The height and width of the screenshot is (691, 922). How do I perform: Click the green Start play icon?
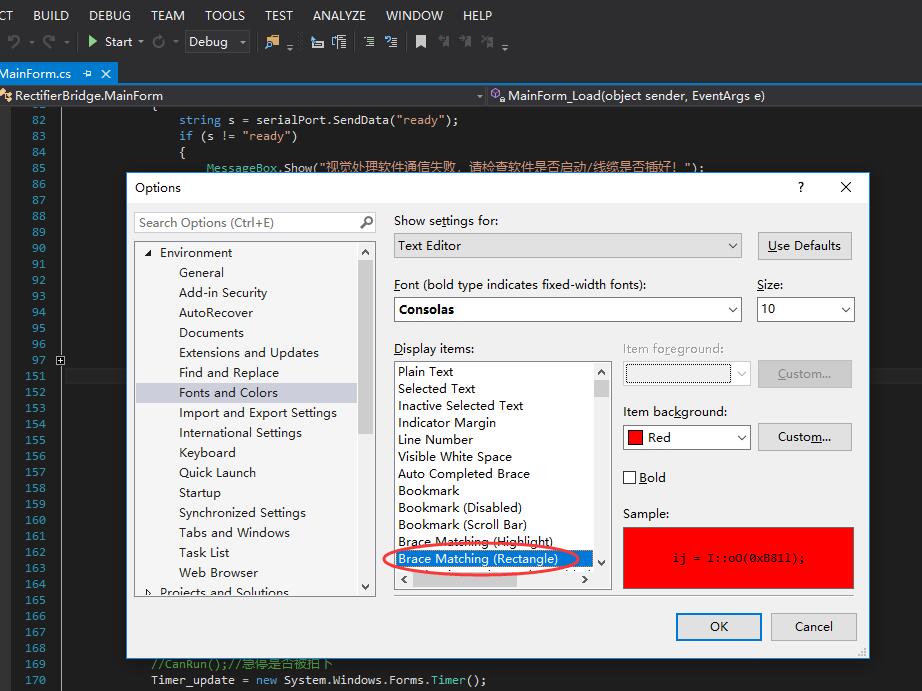pyautogui.click(x=92, y=41)
